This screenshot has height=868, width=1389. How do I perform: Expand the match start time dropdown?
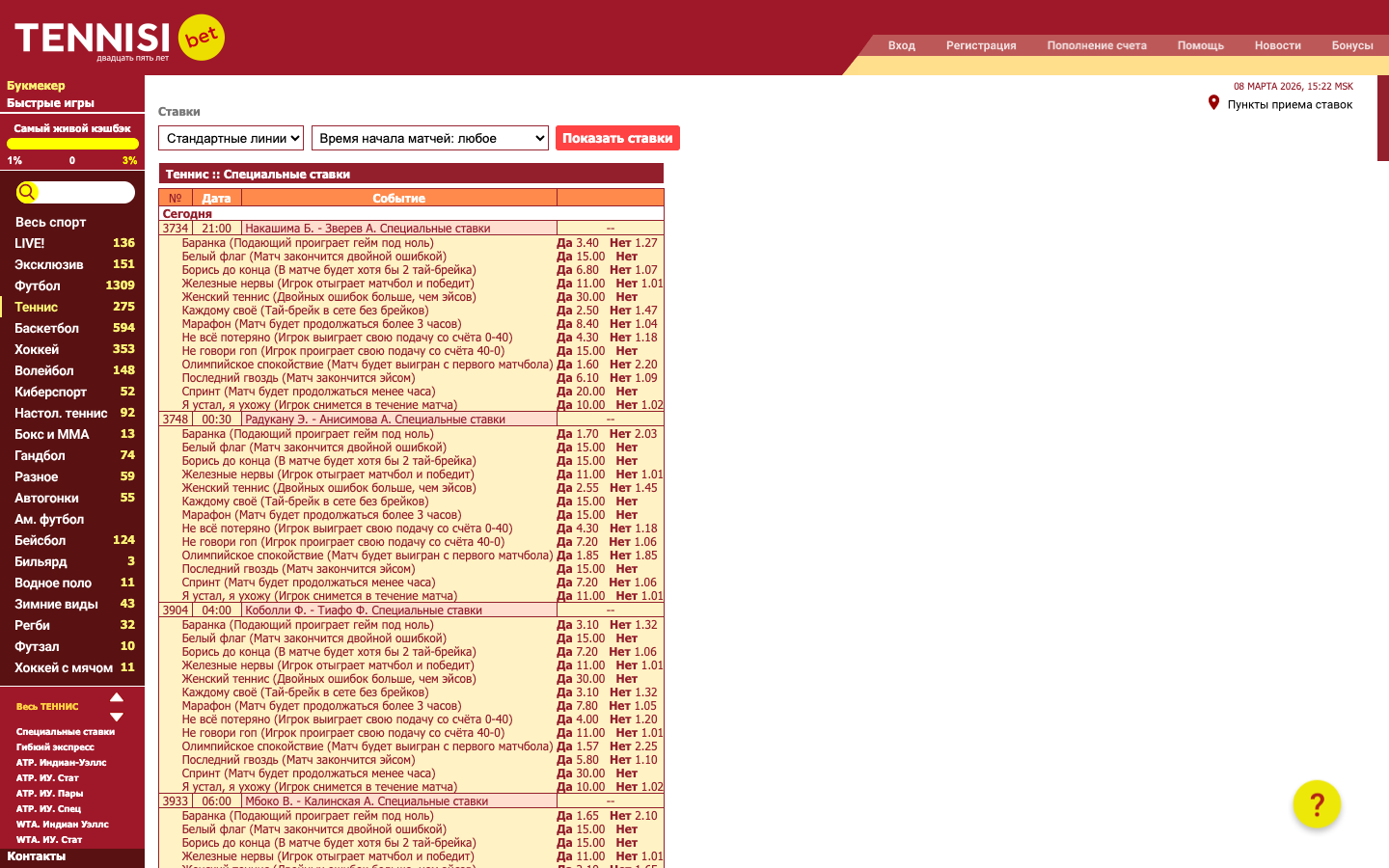(430, 139)
